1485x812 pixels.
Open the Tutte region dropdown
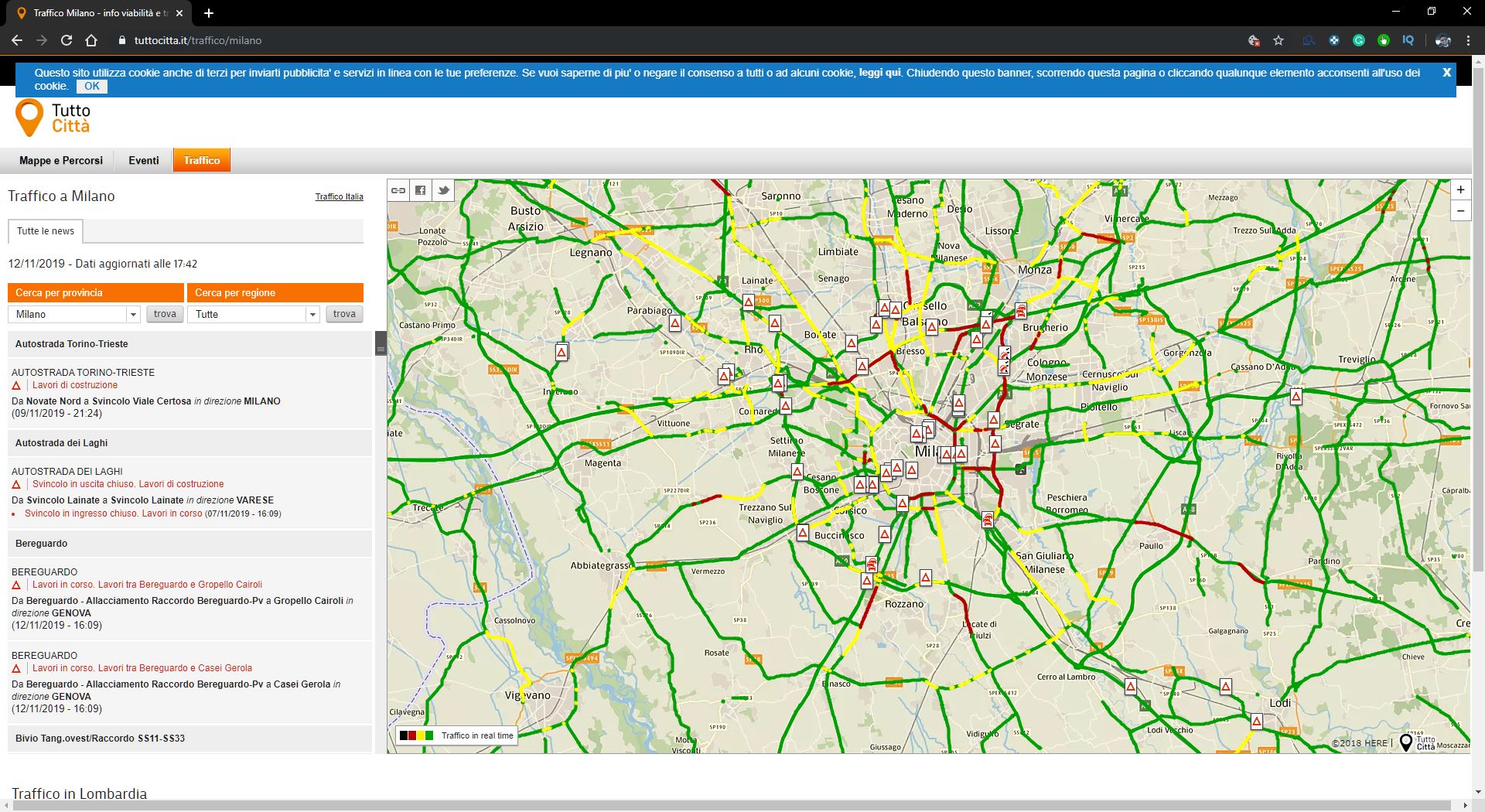[x=312, y=314]
